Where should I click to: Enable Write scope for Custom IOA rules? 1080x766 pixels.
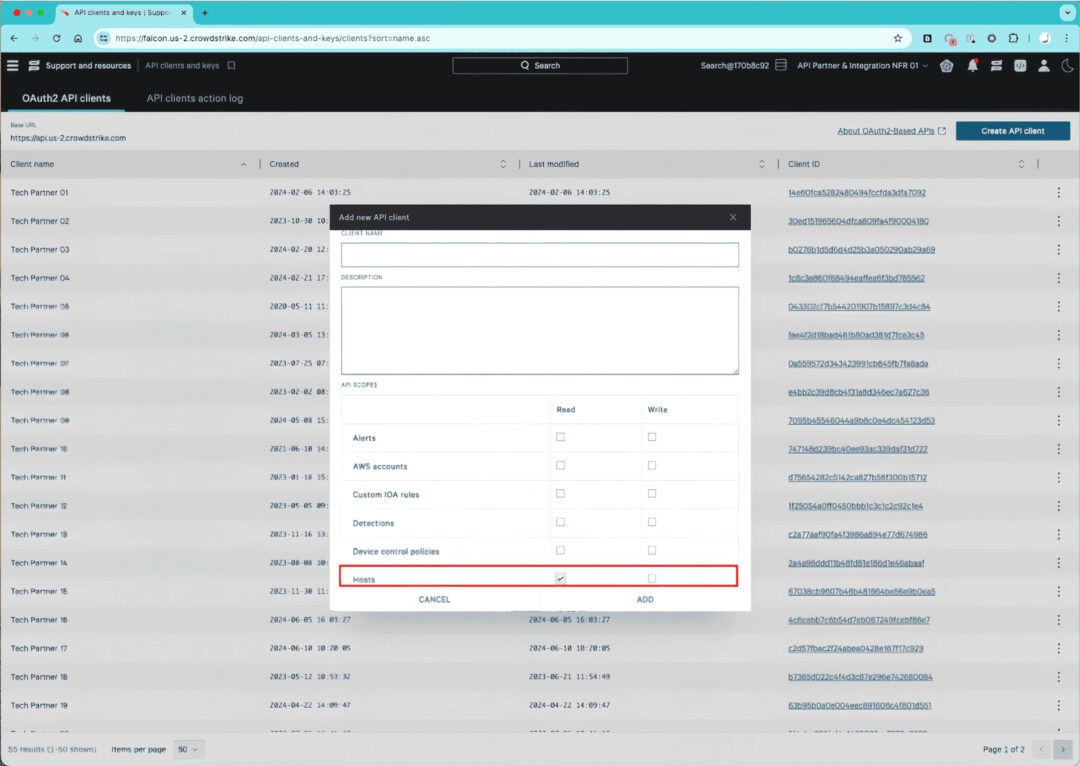(652, 494)
